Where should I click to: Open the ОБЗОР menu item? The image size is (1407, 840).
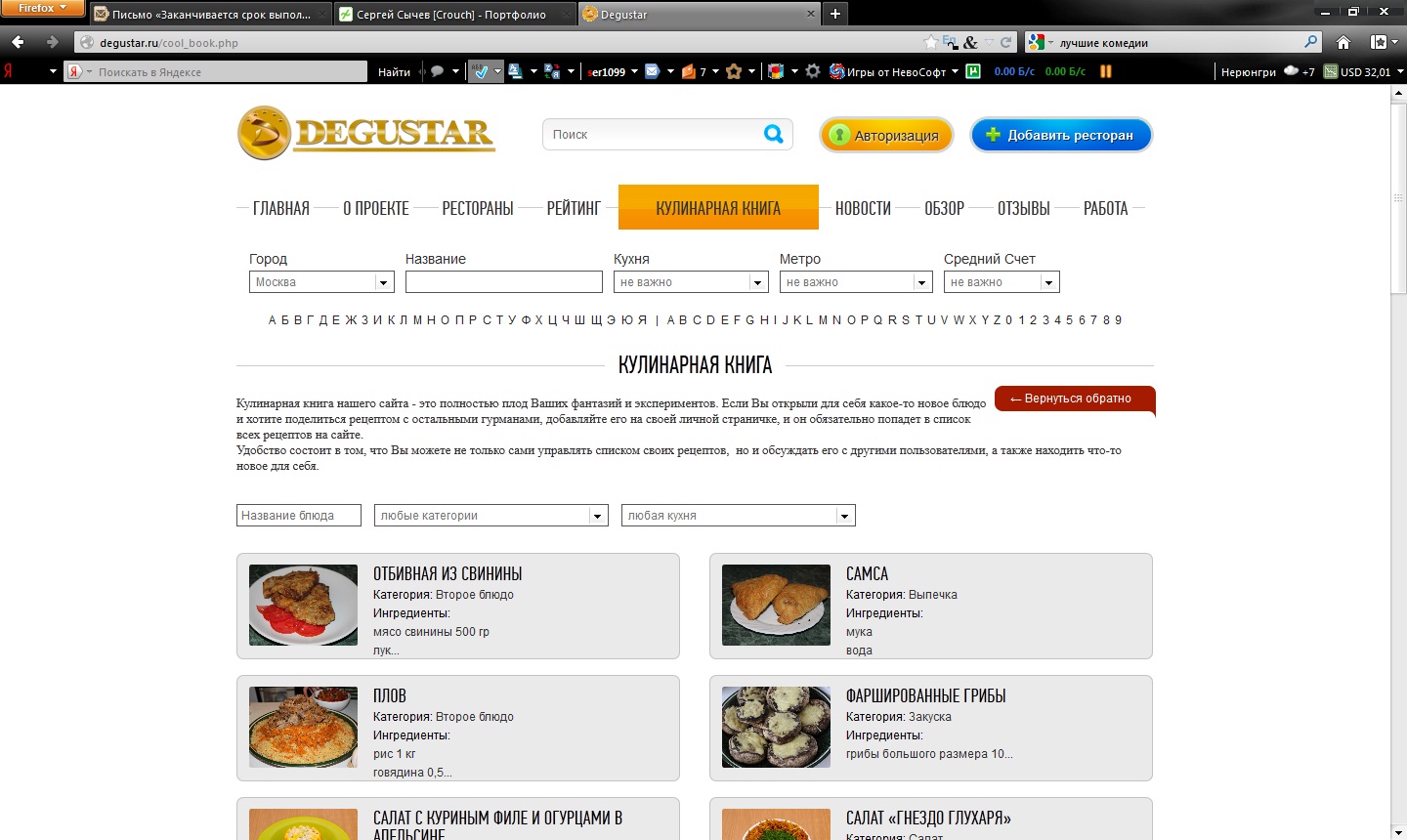(x=944, y=208)
